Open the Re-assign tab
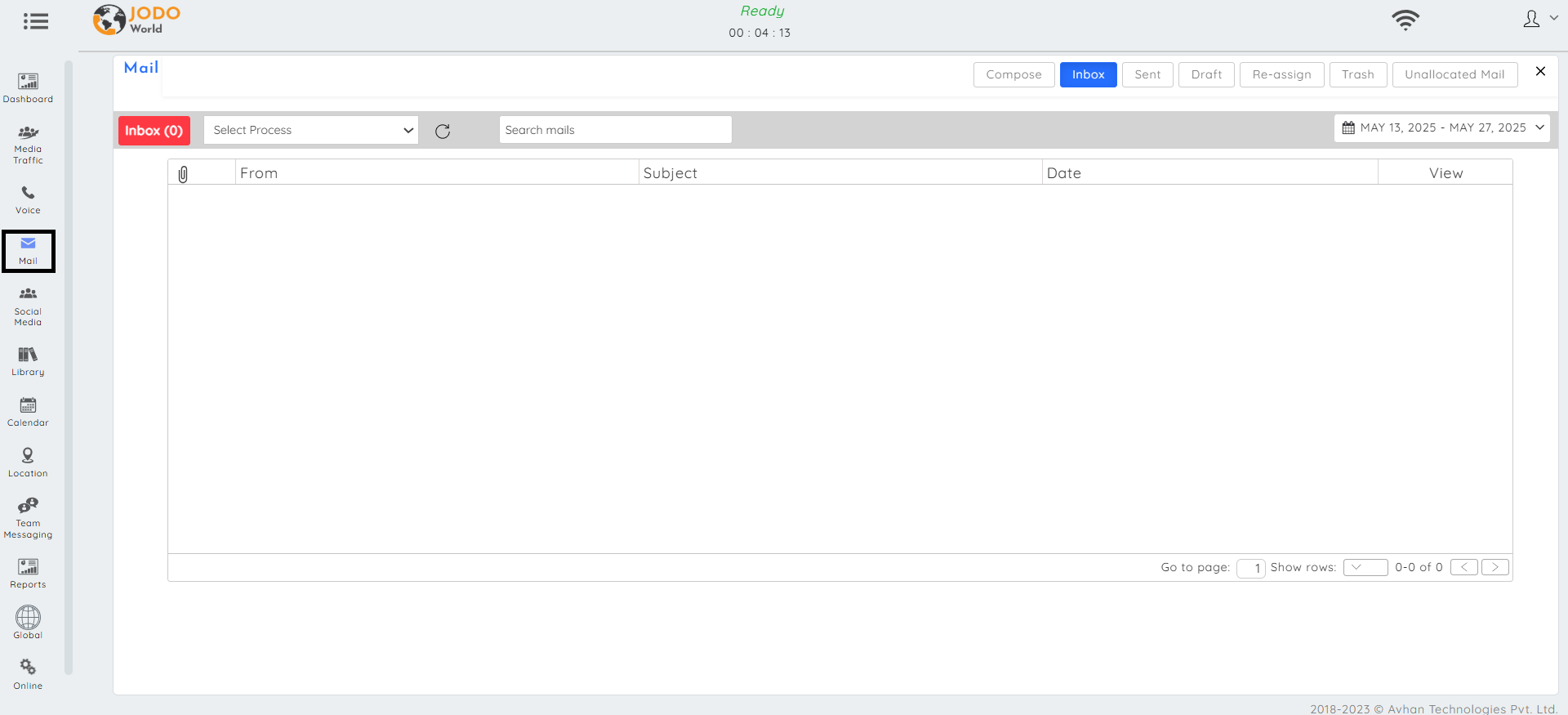This screenshot has width=1568, height=715. [1281, 74]
